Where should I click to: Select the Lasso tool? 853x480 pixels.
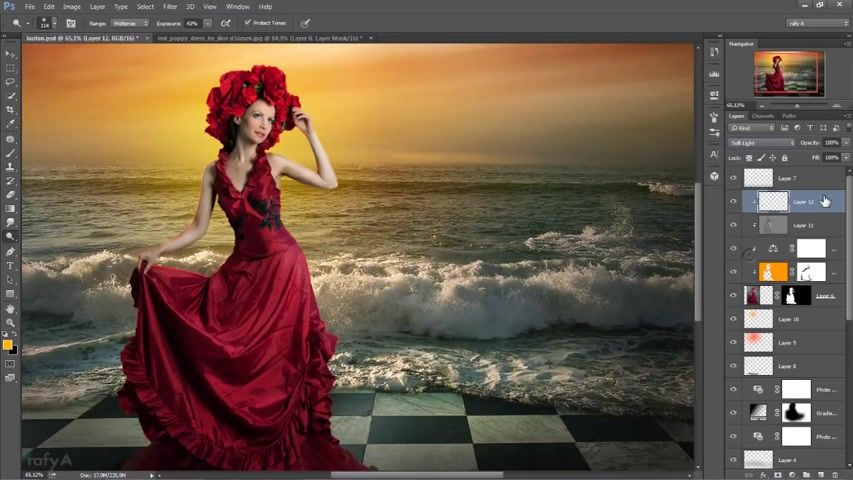tap(10, 82)
